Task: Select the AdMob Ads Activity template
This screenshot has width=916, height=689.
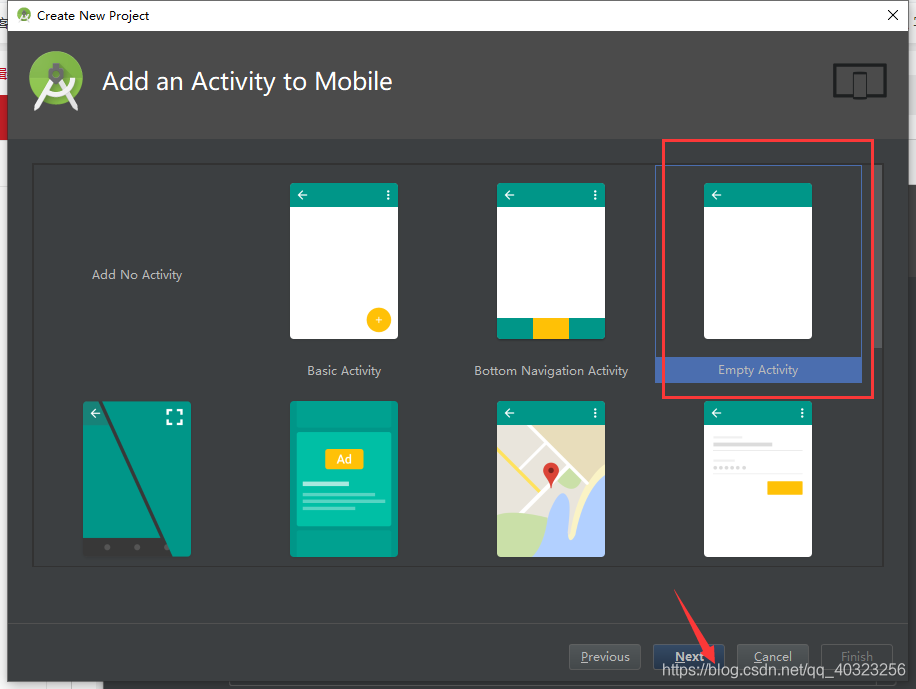Action: coord(344,479)
